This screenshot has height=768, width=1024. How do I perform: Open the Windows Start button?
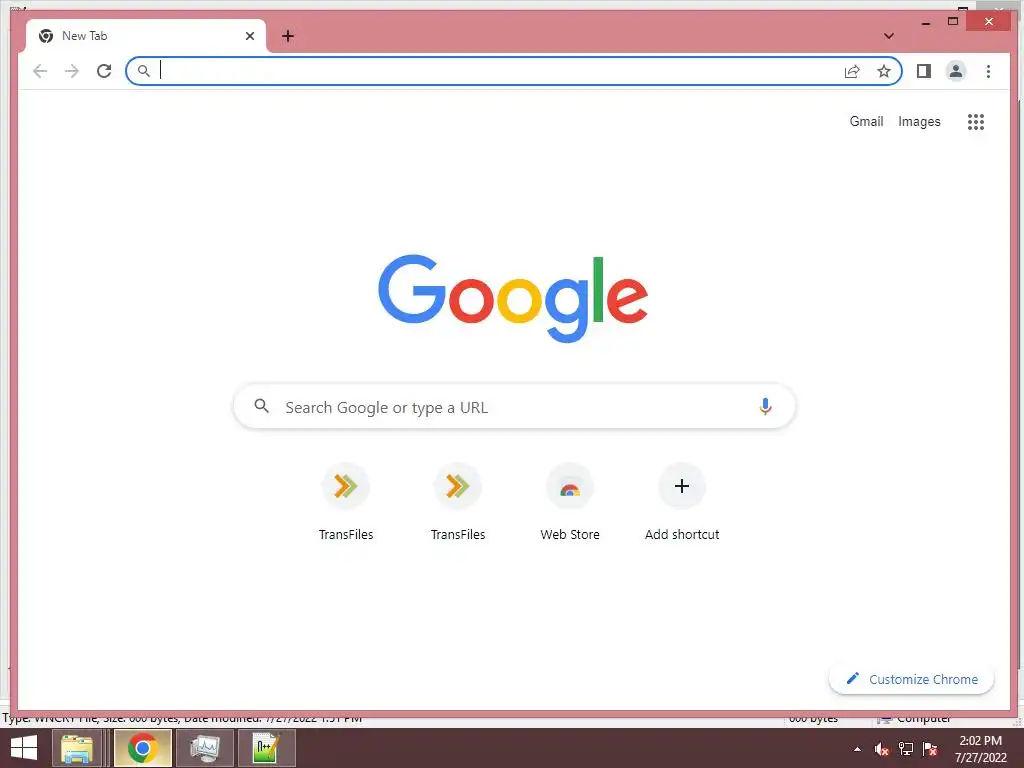pos(24,748)
